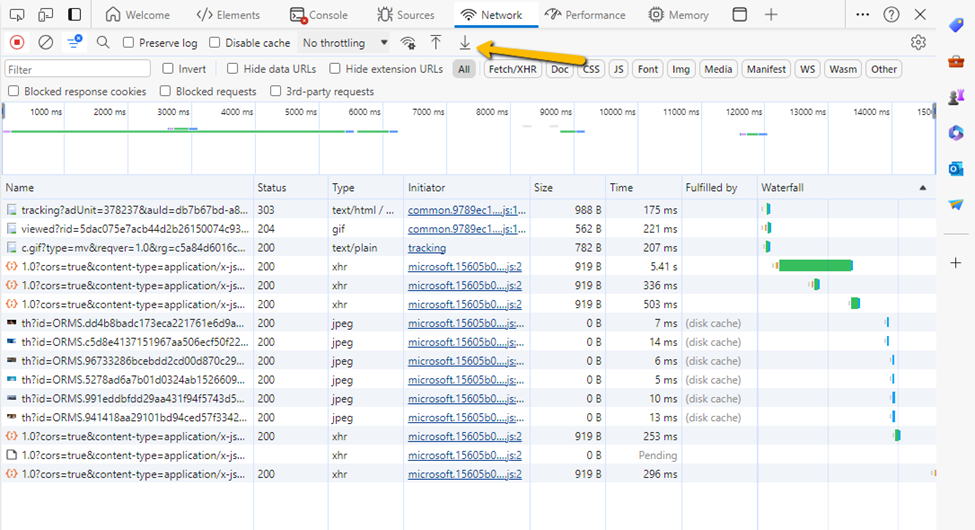Enable the Preserve log checkbox
Screen dimensions: 975x530
[129, 43]
